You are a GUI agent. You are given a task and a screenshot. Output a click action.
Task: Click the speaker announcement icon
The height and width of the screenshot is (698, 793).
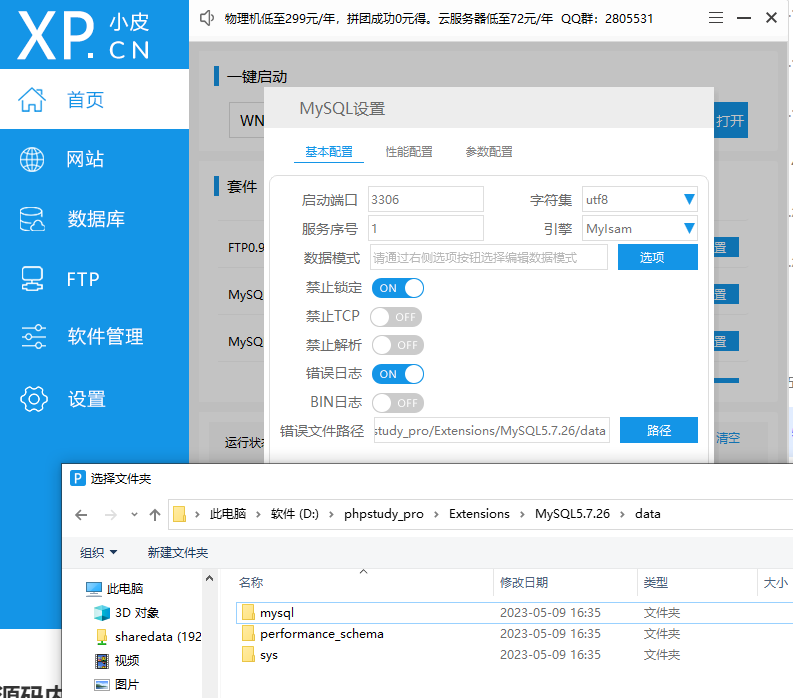[207, 18]
